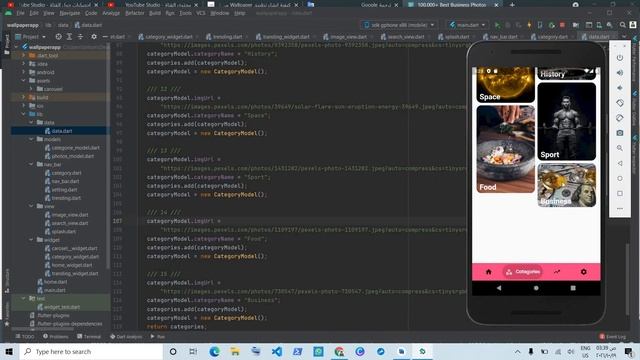Collapse the widget folder
Screen dimensions: 640x360
(31, 240)
